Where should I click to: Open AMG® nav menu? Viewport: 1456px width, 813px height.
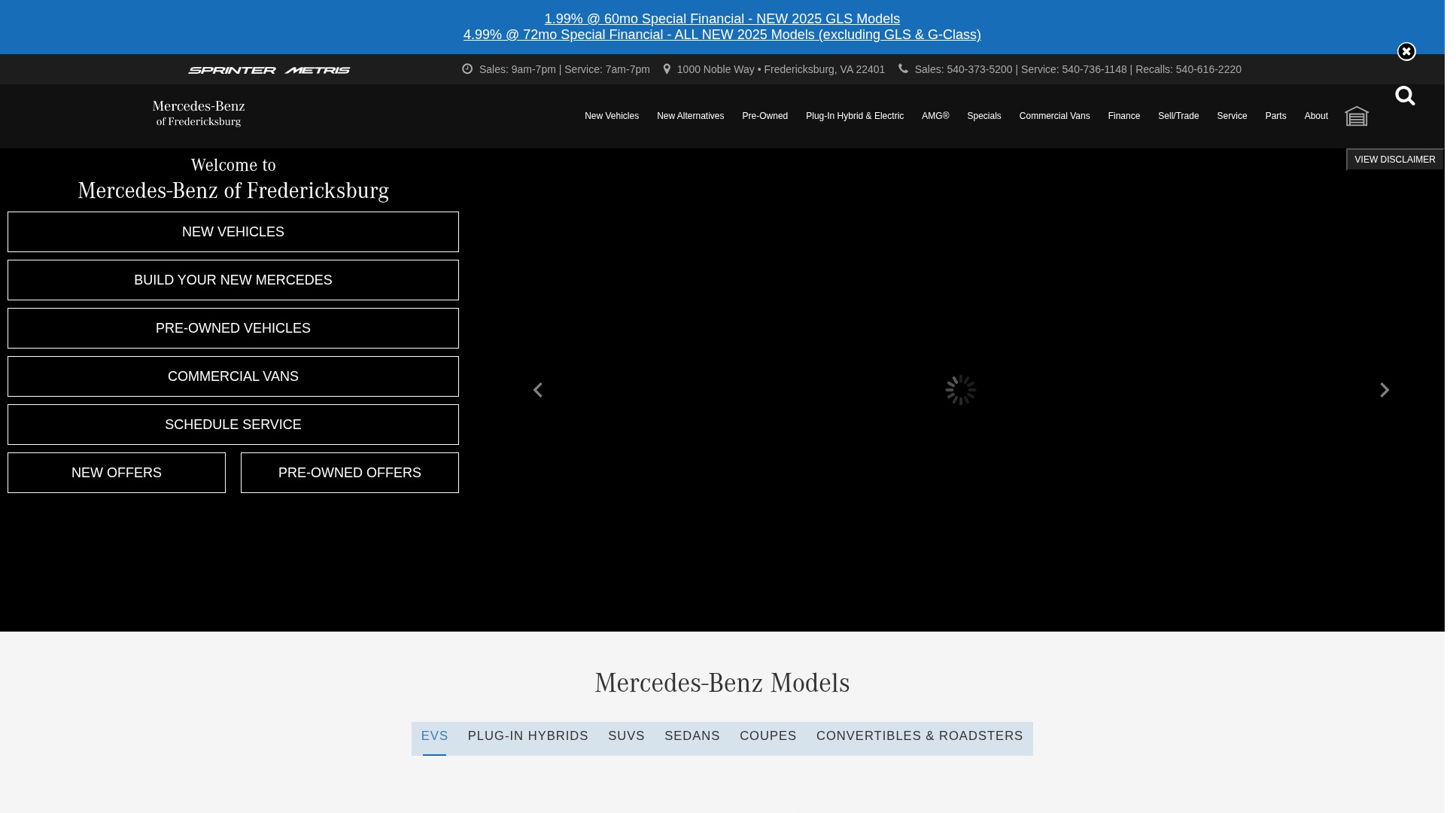(x=935, y=116)
